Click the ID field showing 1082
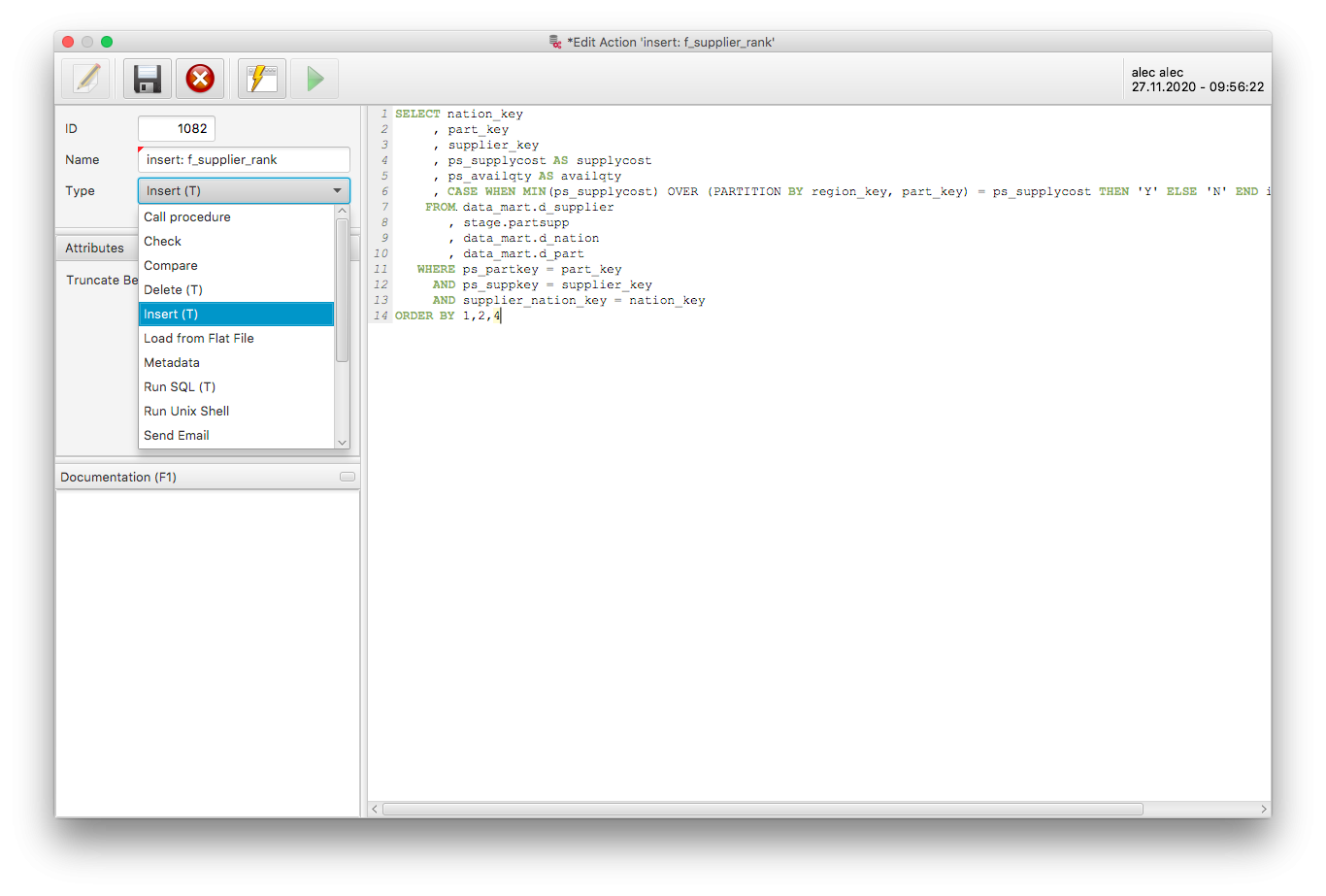 pyautogui.click(x=177, y=129)
